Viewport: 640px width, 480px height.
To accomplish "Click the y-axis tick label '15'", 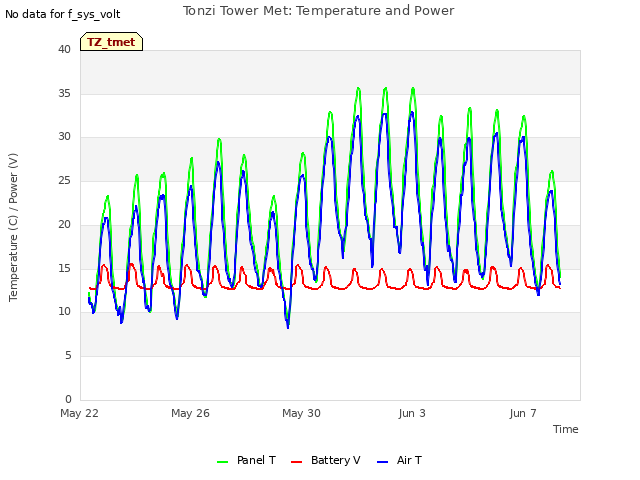I will pyautogui.click(x=64, y=268).
